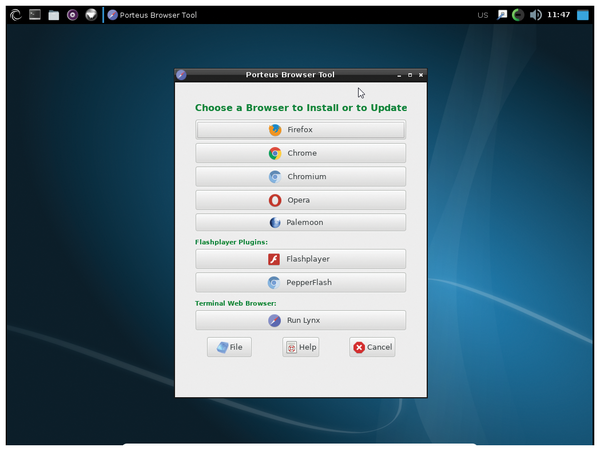Install the PepperFlash plugin

300,282
